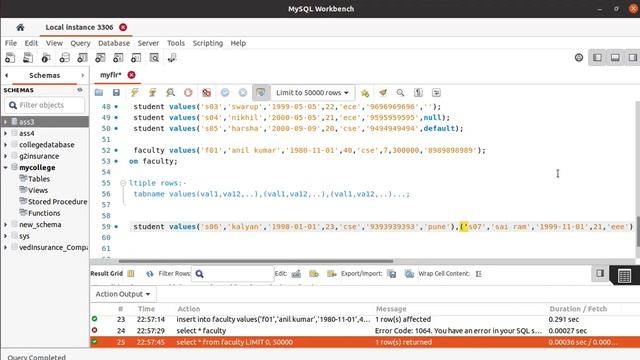Open the Server menu

point(148,43)
